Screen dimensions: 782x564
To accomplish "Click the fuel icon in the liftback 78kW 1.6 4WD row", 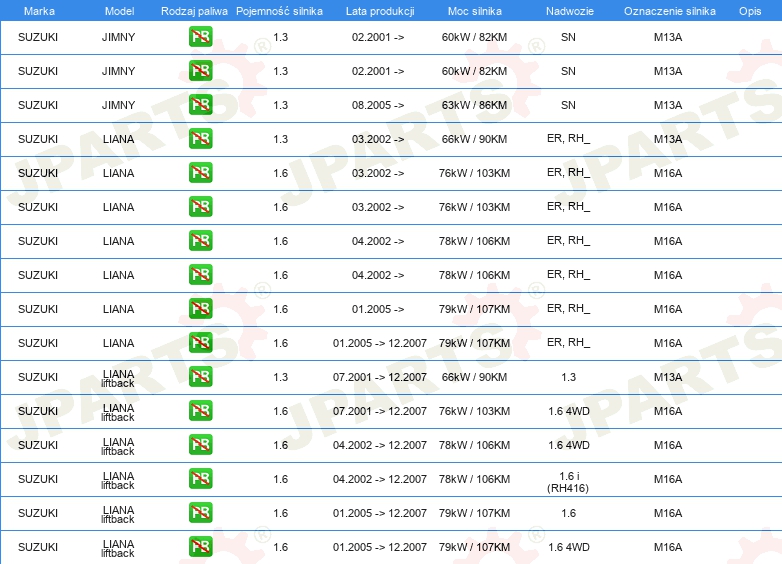I will [200, 444].
